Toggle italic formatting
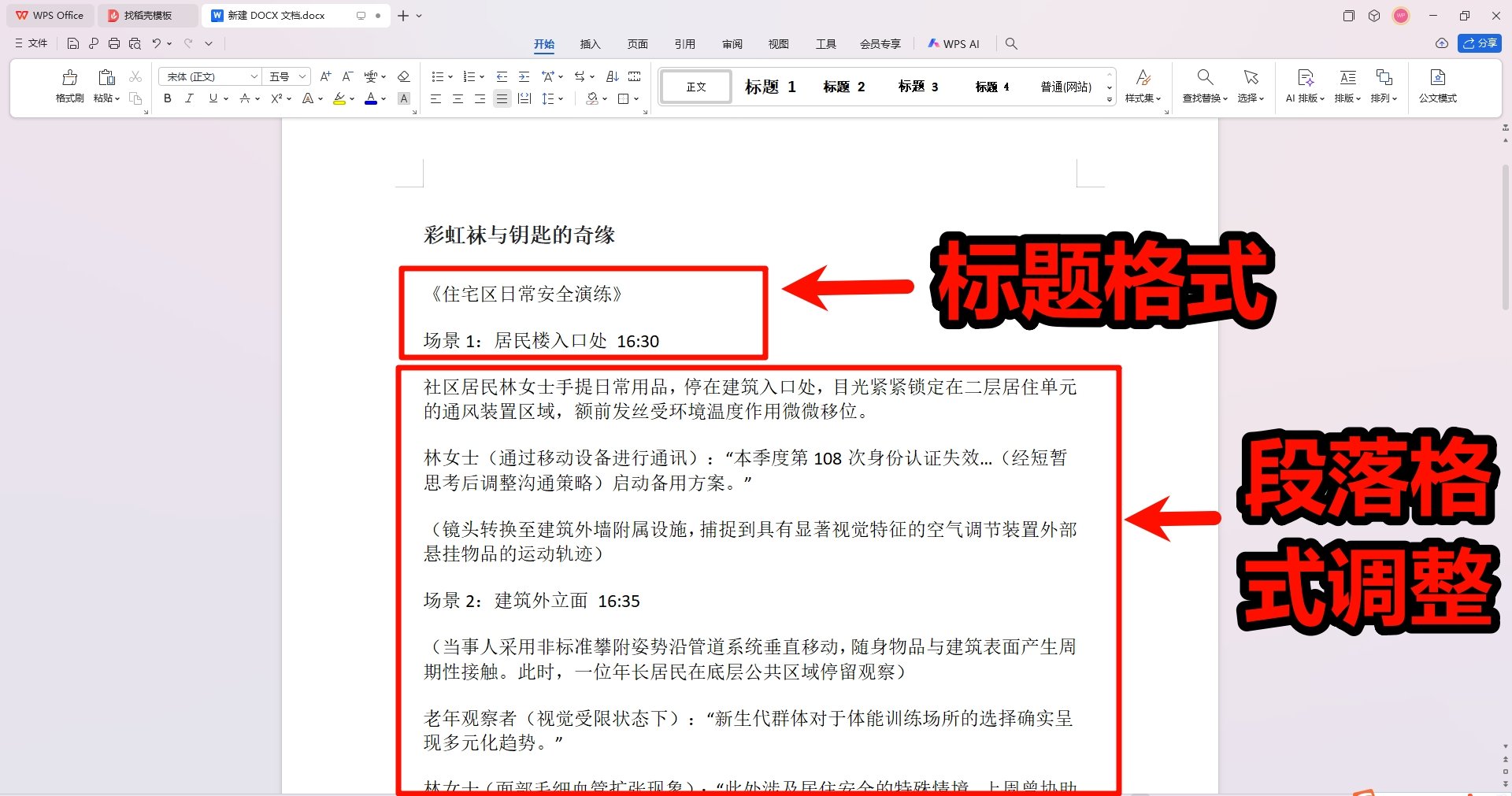The image size is (1512, 796). (189, 98)
